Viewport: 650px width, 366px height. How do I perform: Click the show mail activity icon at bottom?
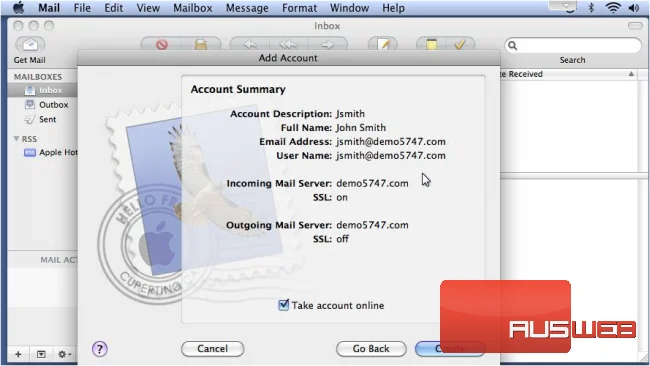41,354
